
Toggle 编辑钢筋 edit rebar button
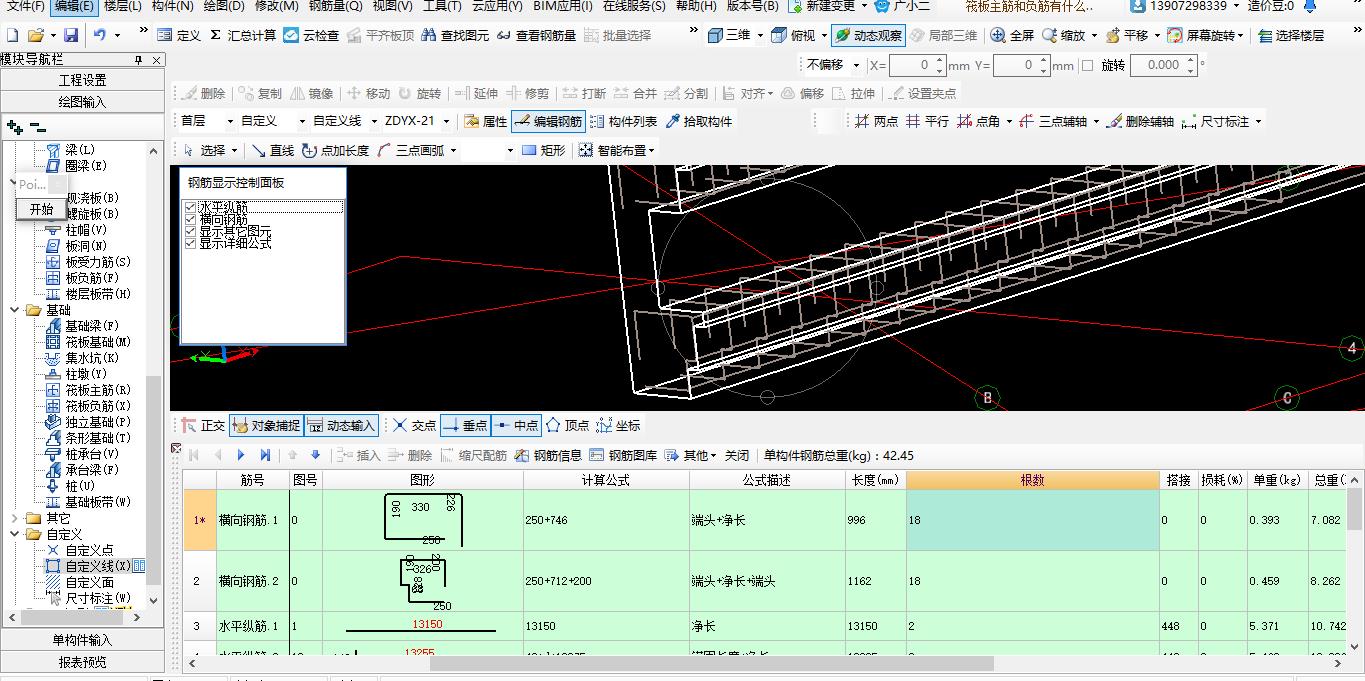click(548, 121)
